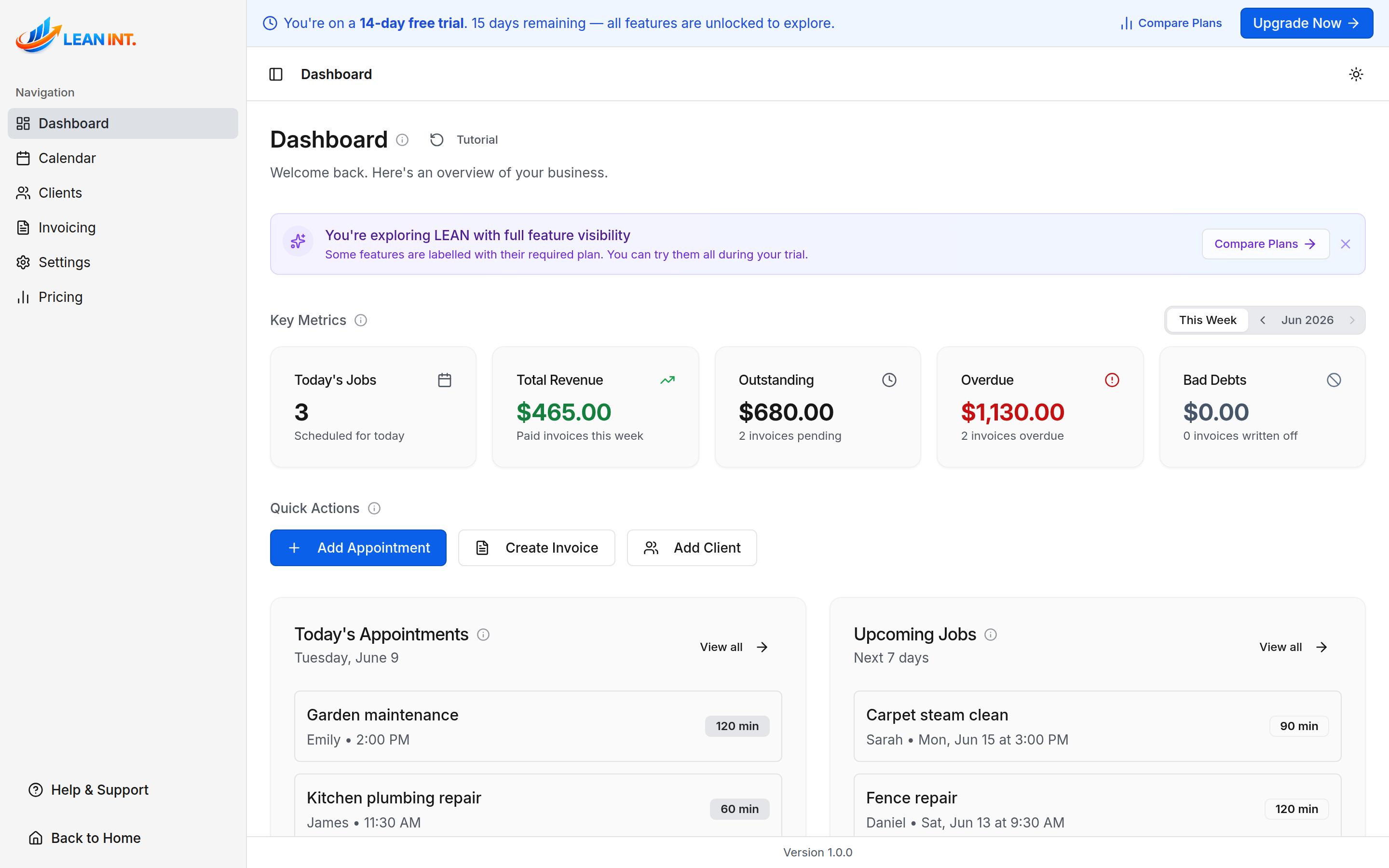View all Upcoming Jobs

1294,647
